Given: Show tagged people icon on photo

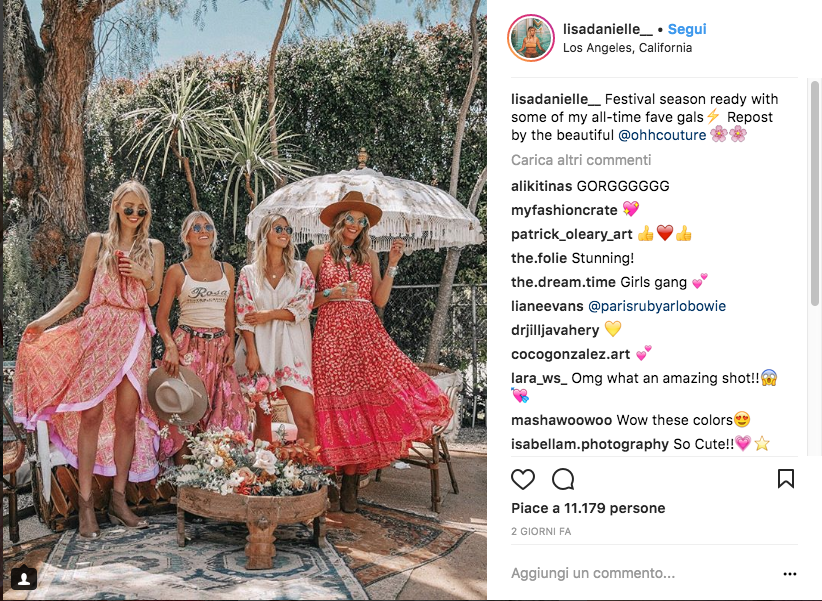Looking at the screenshot, I should [x=24, y=578].
